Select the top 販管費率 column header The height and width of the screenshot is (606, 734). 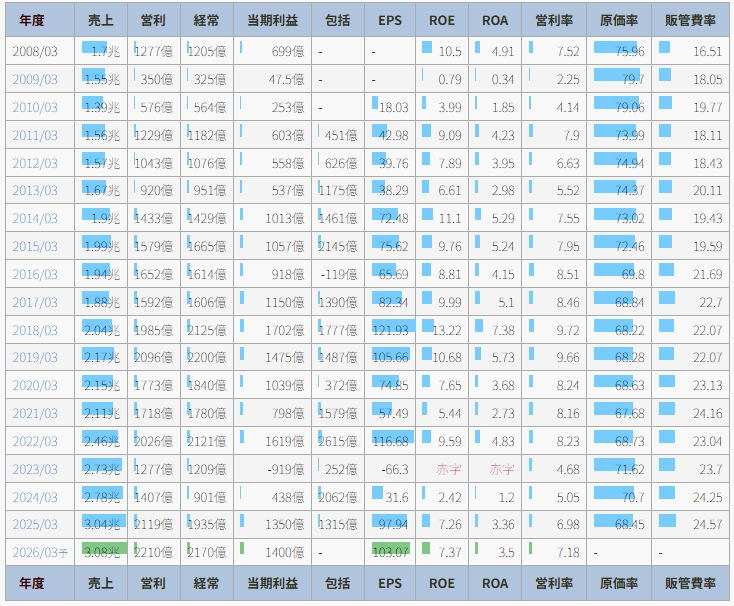pyautogui.click(x=690, y=20)
